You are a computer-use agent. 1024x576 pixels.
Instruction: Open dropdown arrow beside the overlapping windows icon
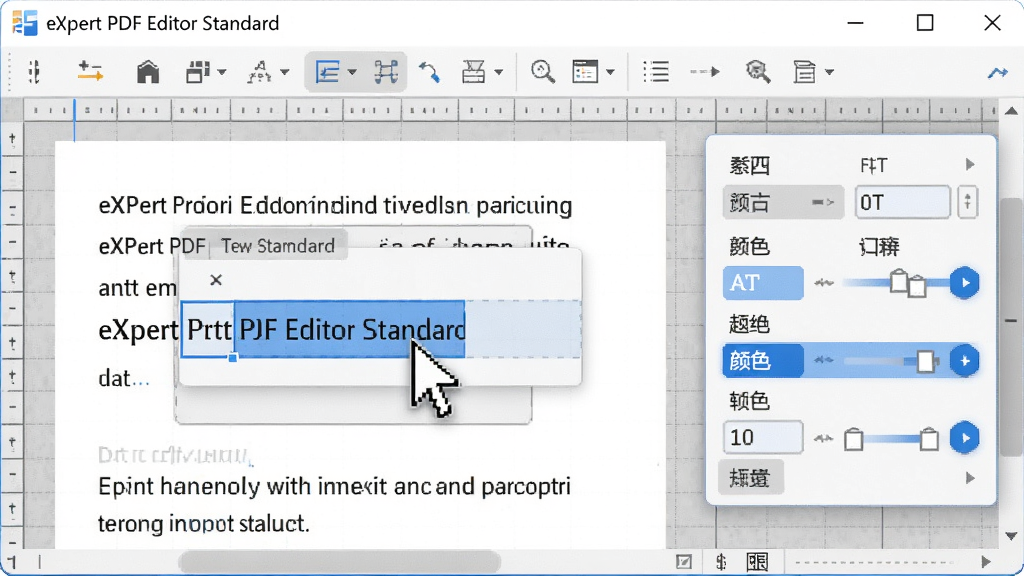[222, 72]
